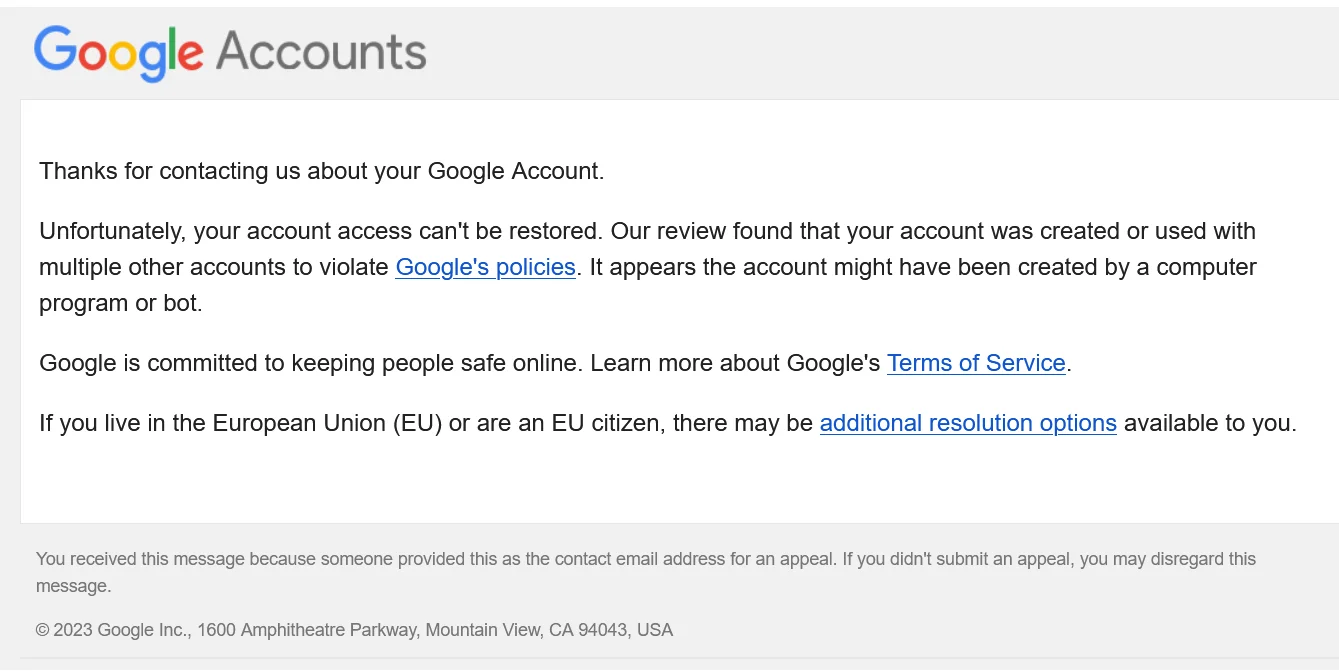1339x671 pixels.
Task: Click the Google logo in header
Action: pyautogui.click(x=119, y=52)
